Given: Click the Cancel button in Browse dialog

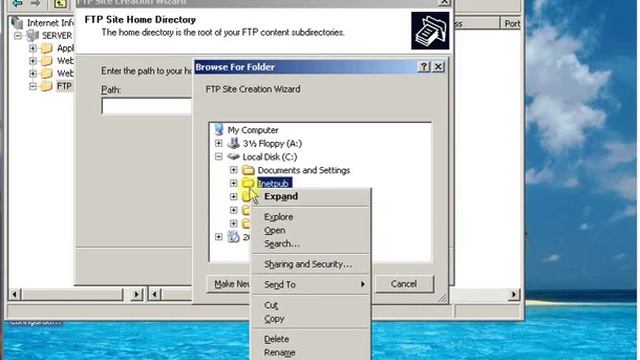Looking at the screenshot, I should (x=404, y=284).
